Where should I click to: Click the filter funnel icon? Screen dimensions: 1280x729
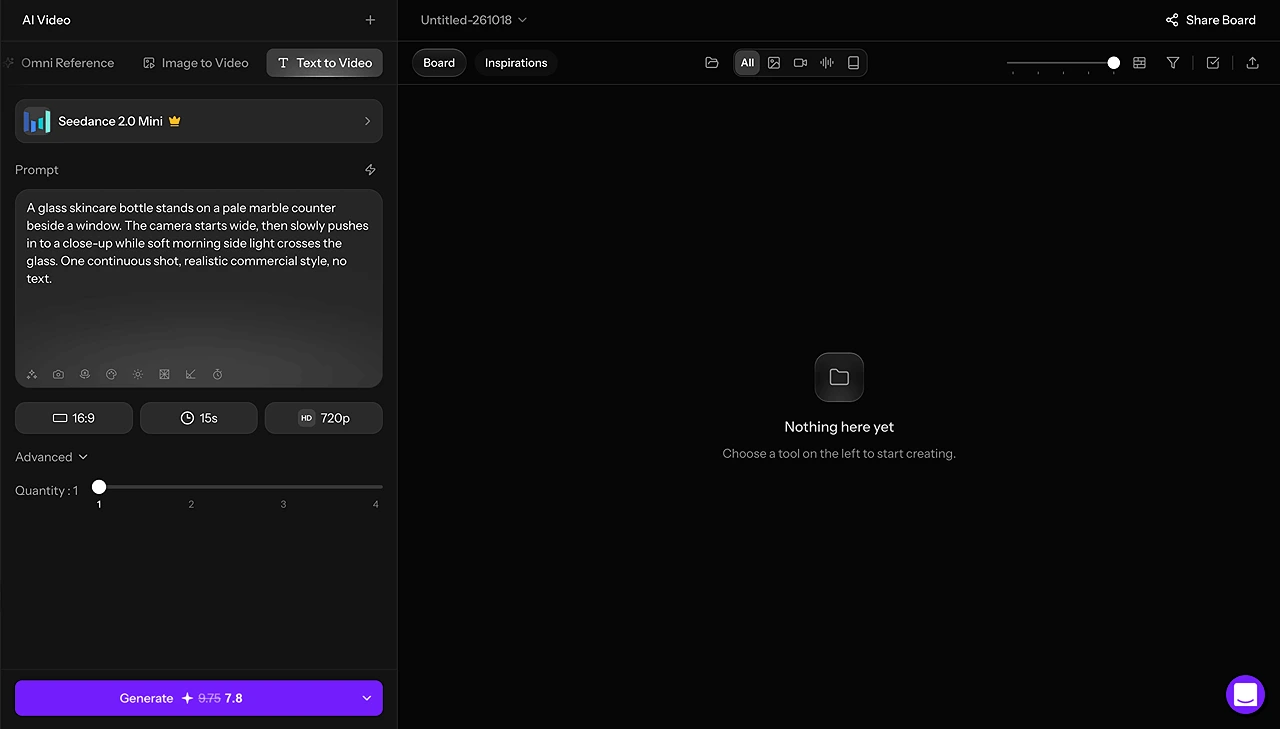coord(1173,63)
